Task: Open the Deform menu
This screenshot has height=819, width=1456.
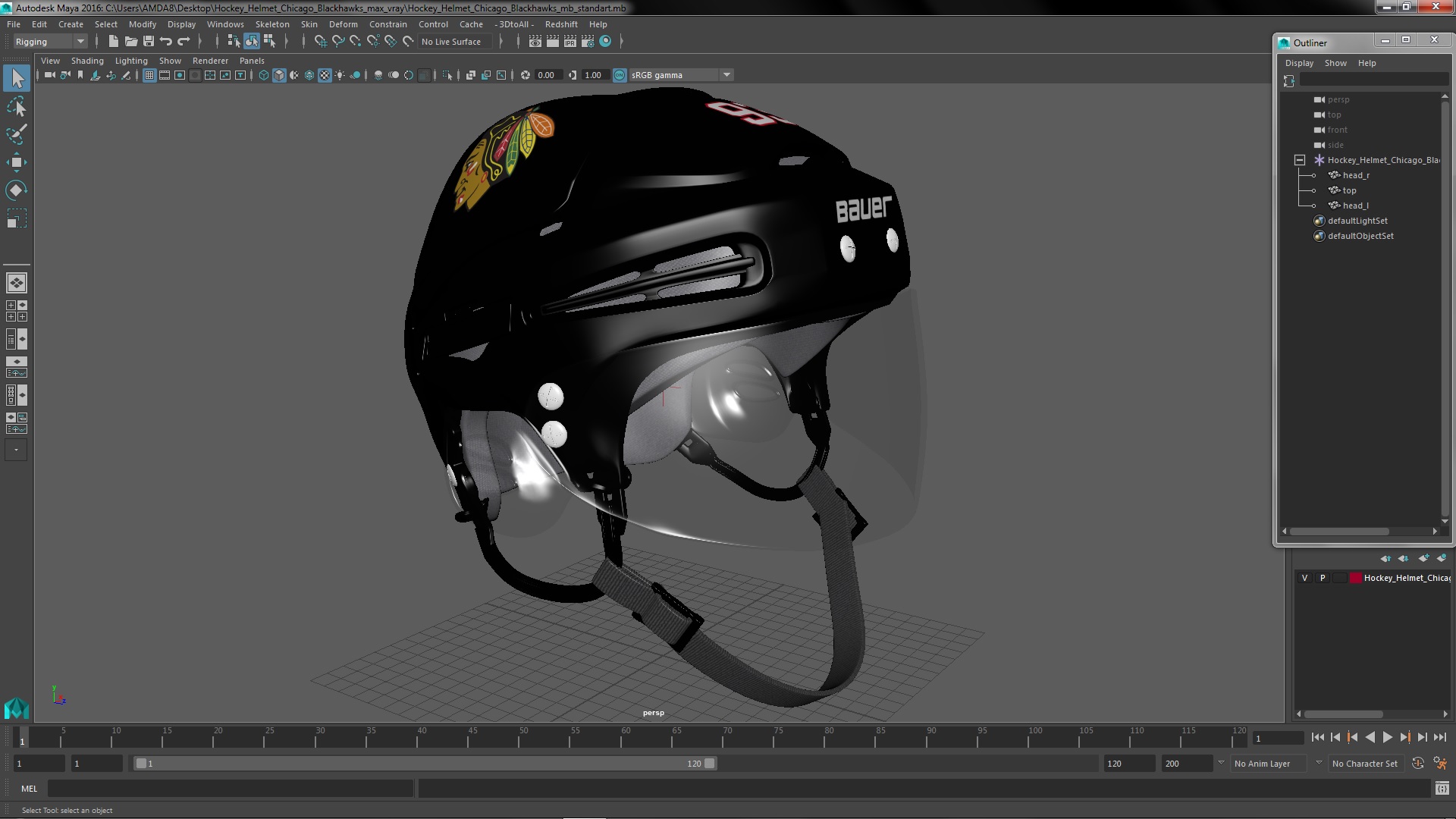Action: (343, 24)
